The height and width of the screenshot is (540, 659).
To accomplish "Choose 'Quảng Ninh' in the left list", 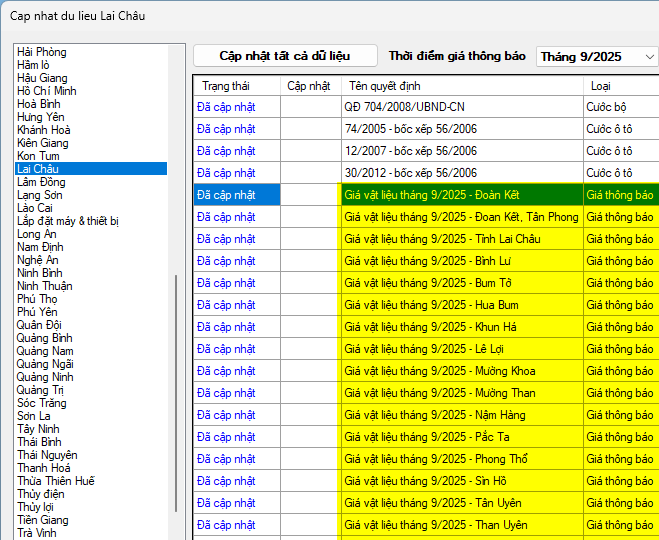I will coord(45,377).
